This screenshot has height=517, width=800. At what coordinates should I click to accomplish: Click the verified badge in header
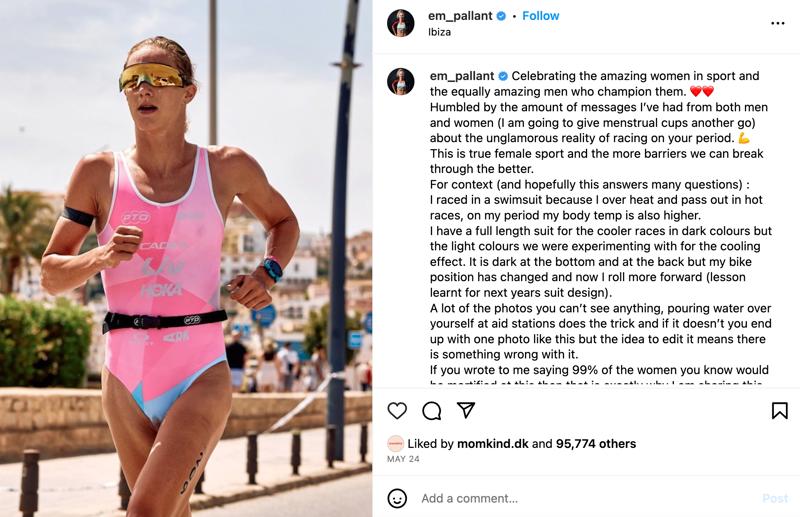coord(502,16)
